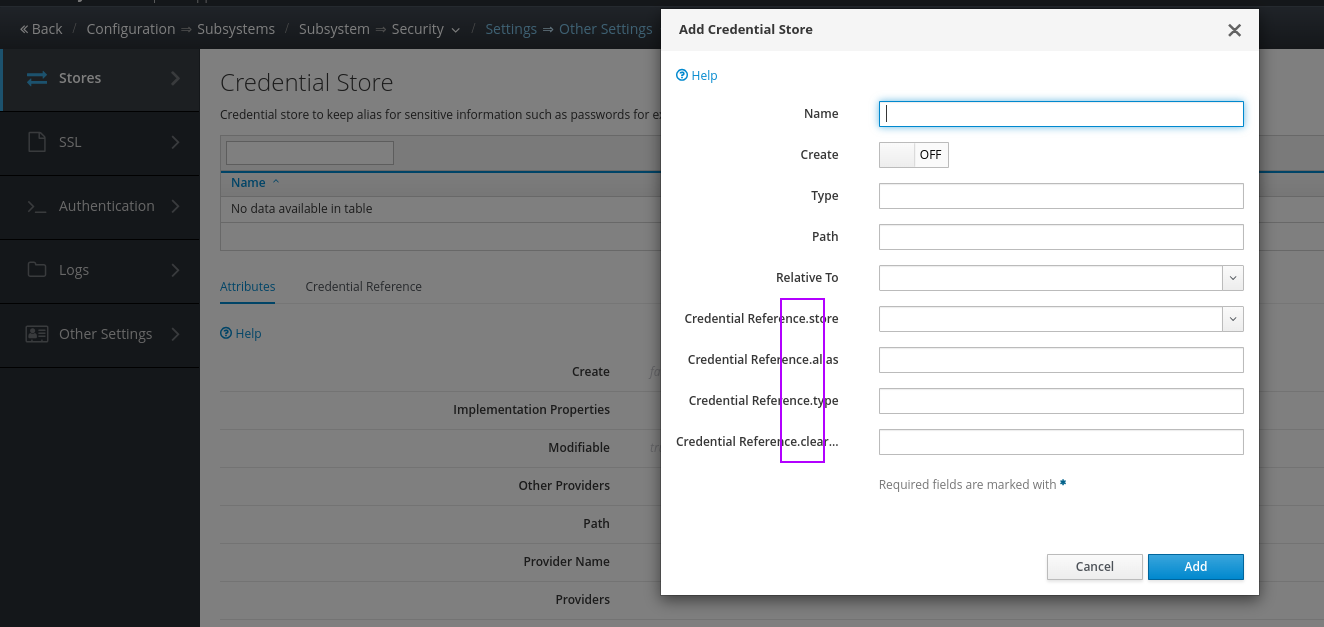
Task: Go Back via the breadcrumb link
Action: (x=41, y=29)
